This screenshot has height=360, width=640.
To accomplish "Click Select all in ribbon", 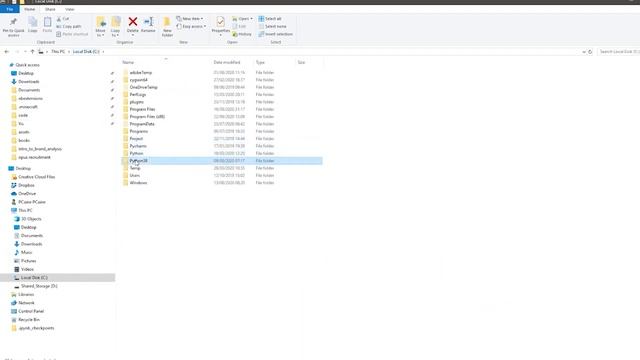I will (270, 19).
